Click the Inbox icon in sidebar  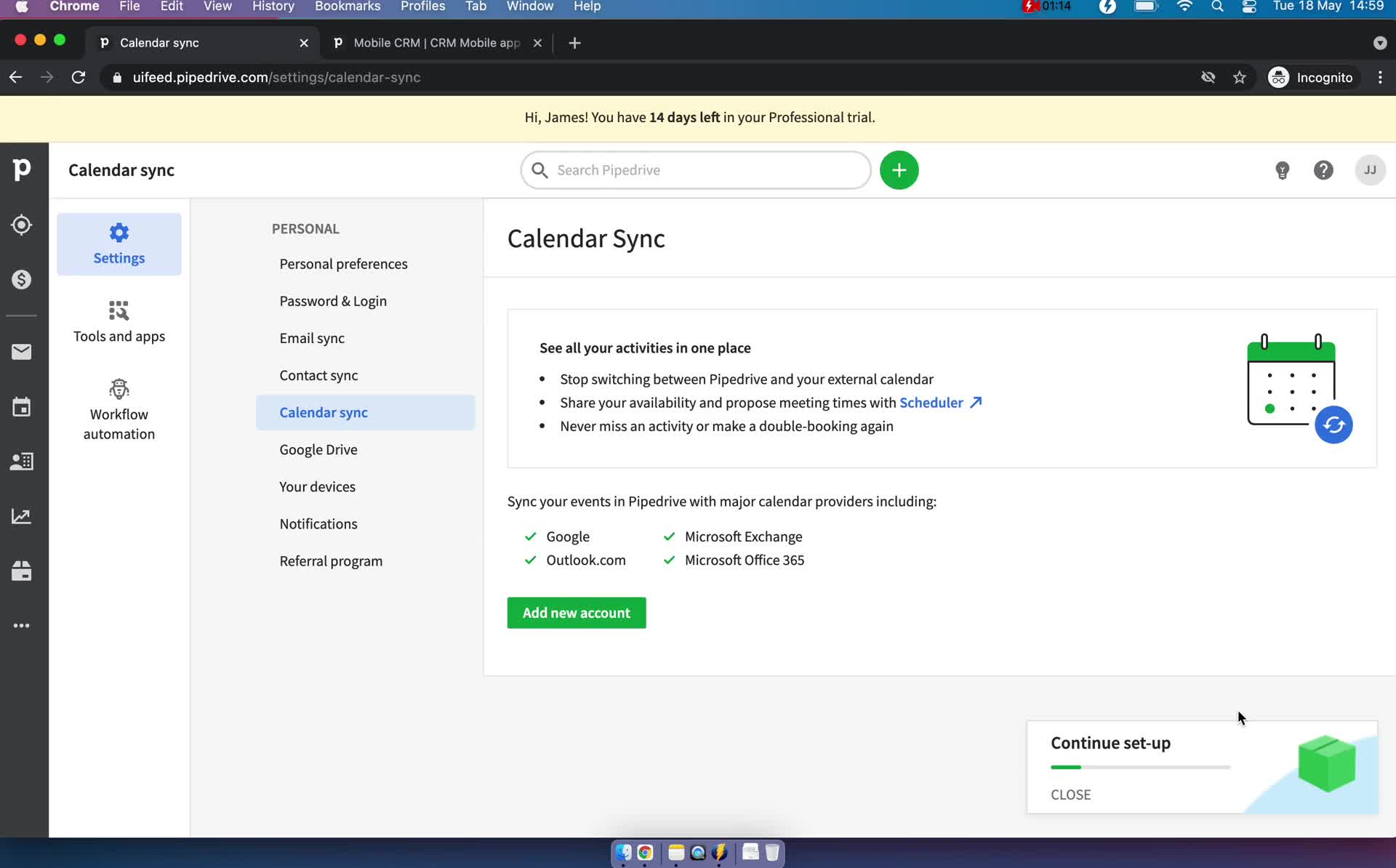coord(22,352)
